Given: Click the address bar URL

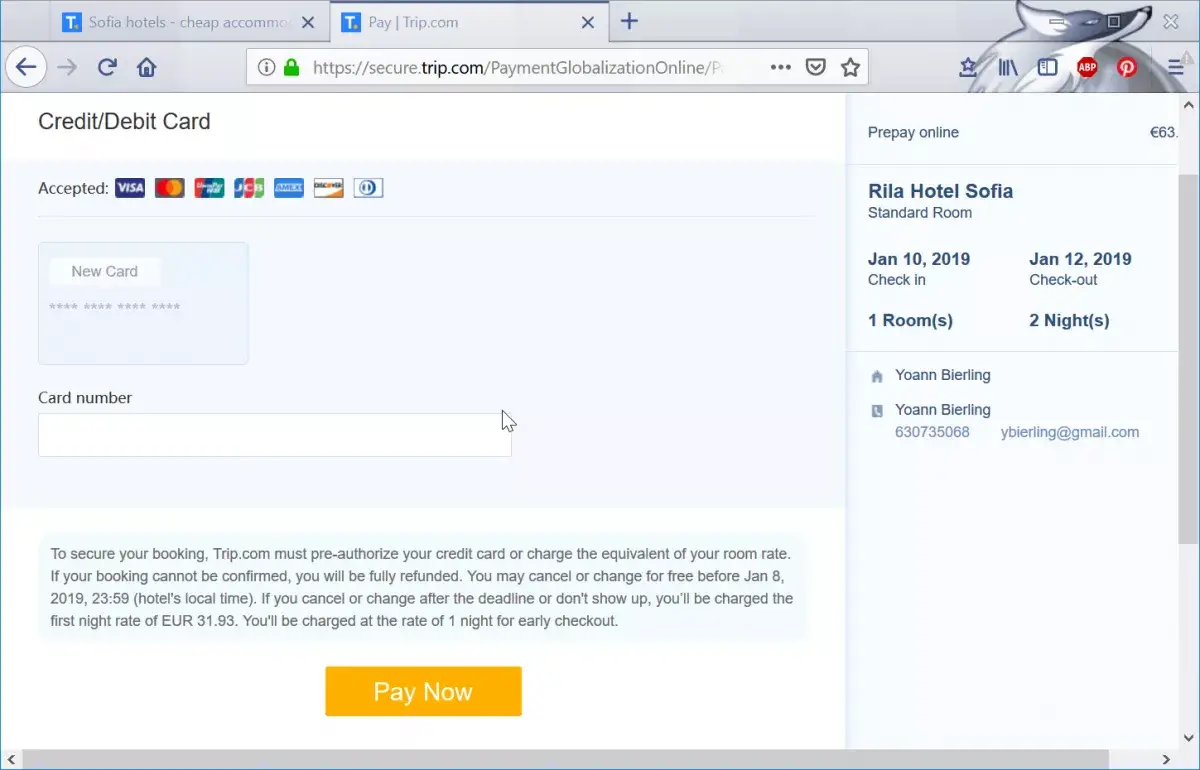Looking at the screenshot, I should 517,67.
